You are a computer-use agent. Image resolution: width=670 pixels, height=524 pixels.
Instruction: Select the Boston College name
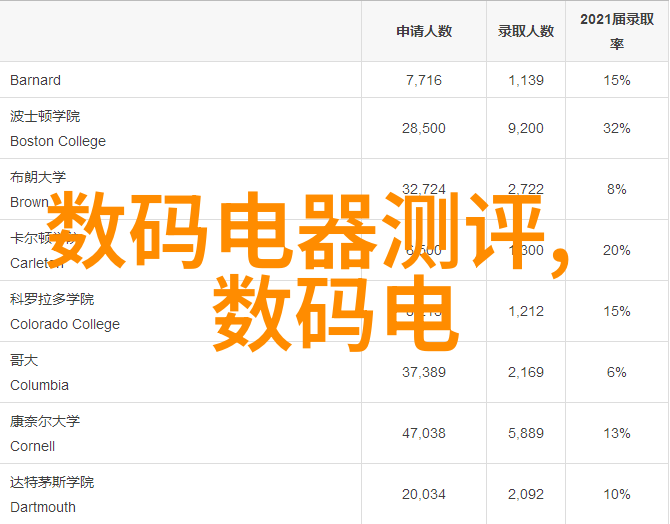click(58, 141)
